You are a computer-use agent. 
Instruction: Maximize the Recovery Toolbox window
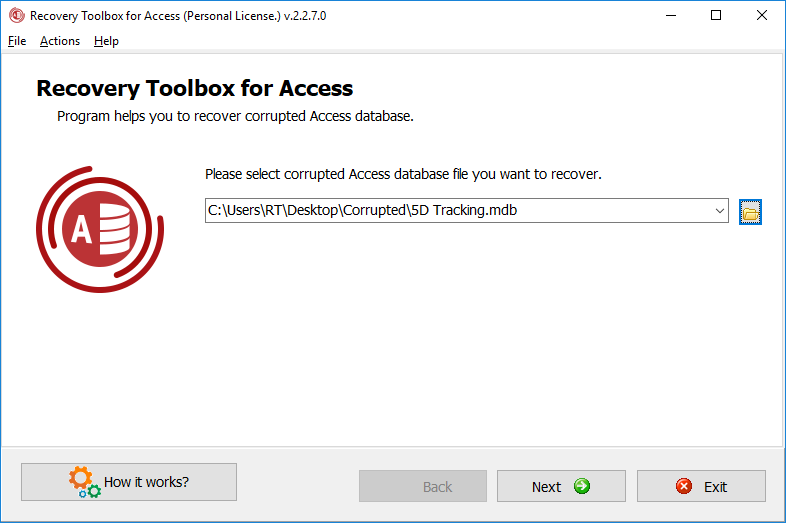pyautogui.click(x=716, y=16)
